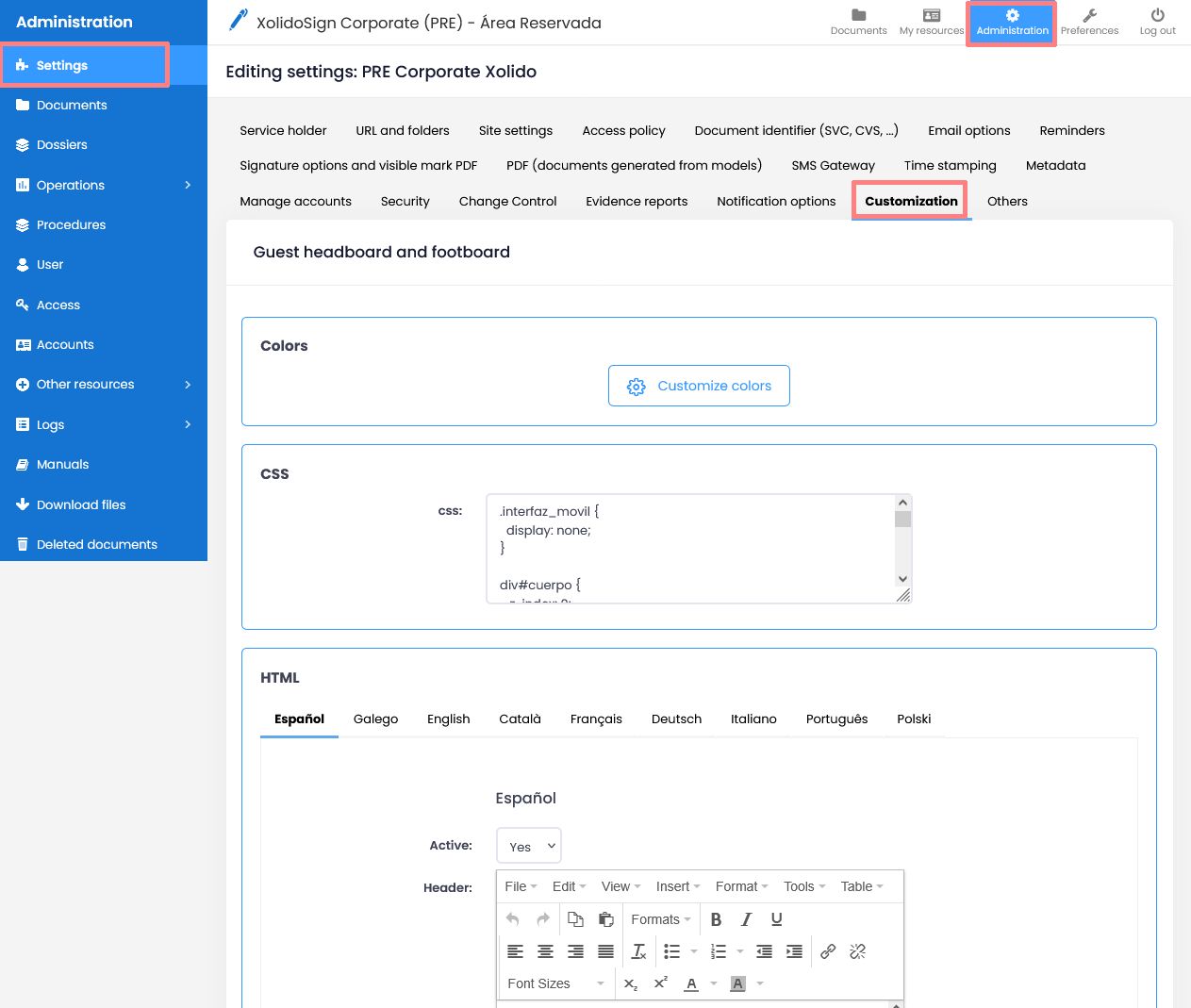Click the underline icon in the editor
Image resolution: width=1191 pixels, height=1008 pixels.
pyautogui.click(x=776, y=919)
